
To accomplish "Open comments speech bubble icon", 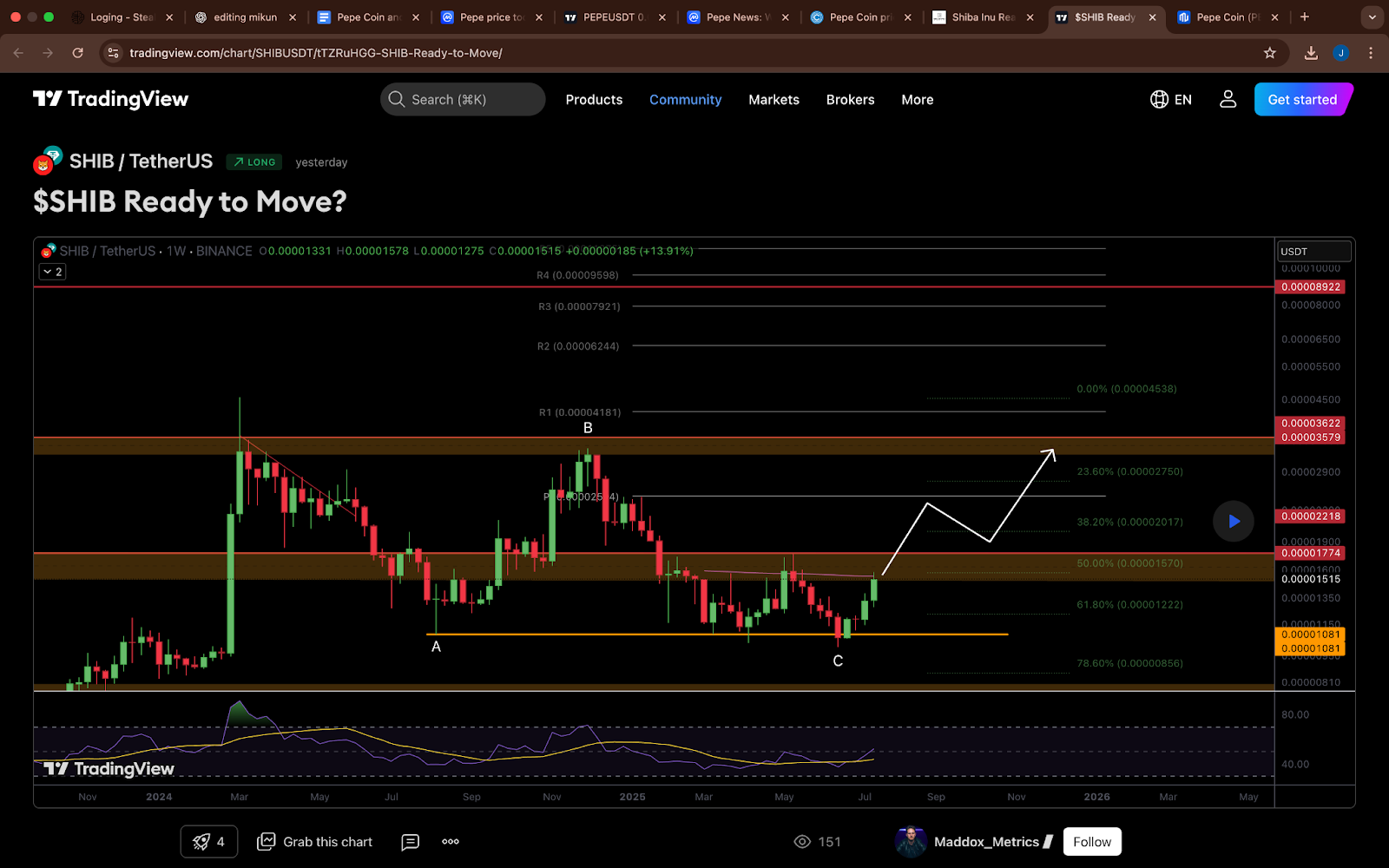I will 411,841.
